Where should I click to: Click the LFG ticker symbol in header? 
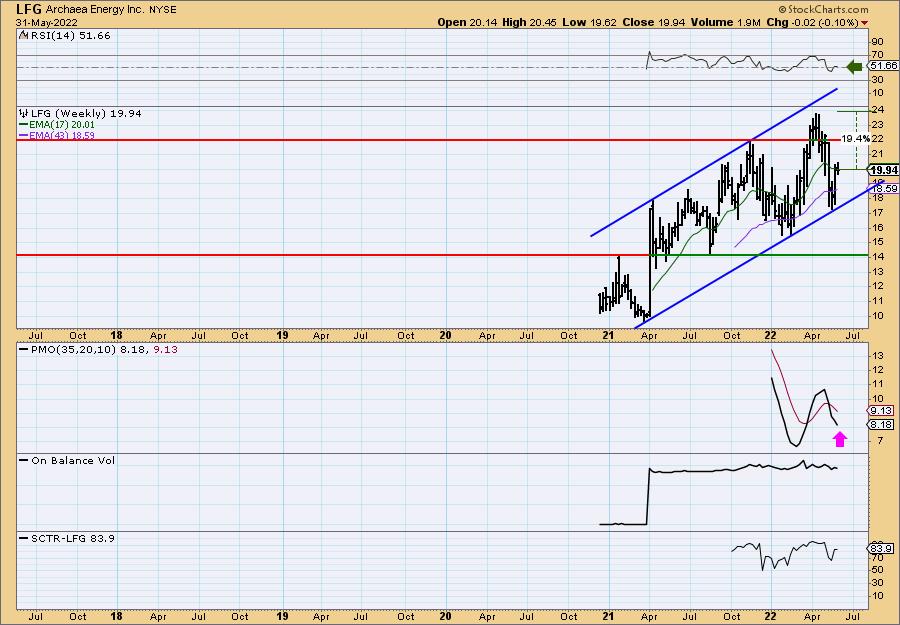29,9
